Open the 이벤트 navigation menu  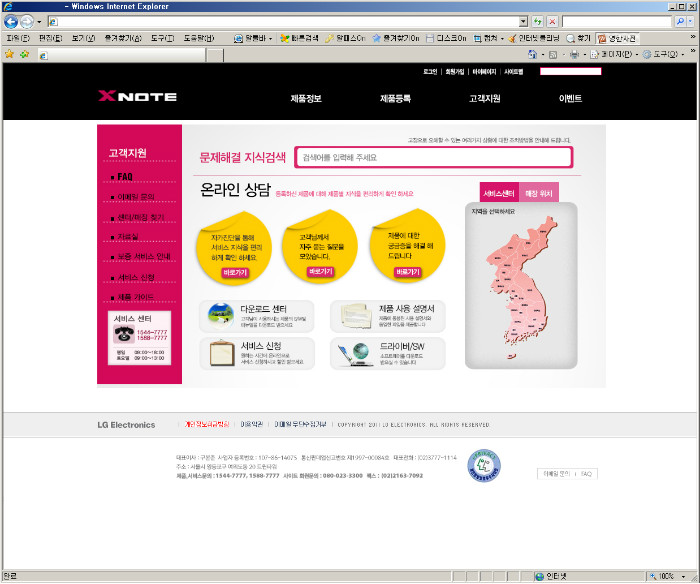click(x=570, y=98)
